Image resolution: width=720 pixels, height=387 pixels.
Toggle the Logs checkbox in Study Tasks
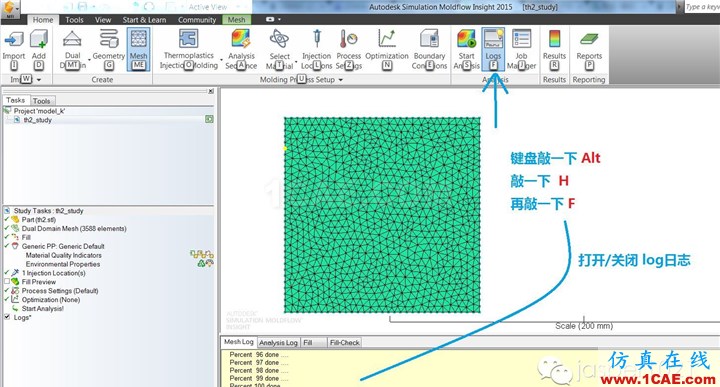pyautogui.click(x=7, y=317)
